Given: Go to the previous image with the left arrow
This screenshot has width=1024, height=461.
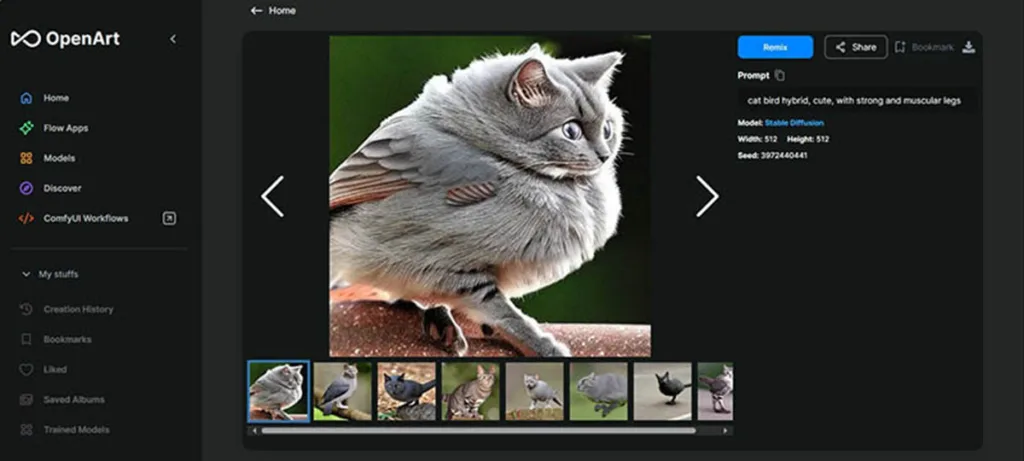Looking at the screenshot, I should point(272,196).
